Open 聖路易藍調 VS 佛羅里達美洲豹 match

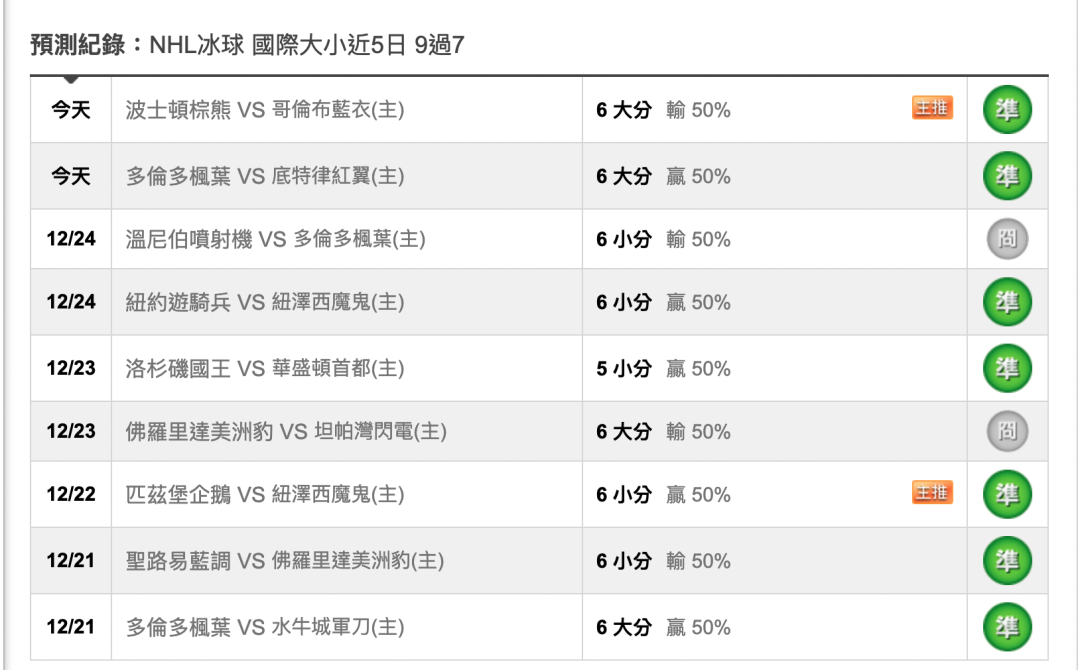click(x=284, y=560)
